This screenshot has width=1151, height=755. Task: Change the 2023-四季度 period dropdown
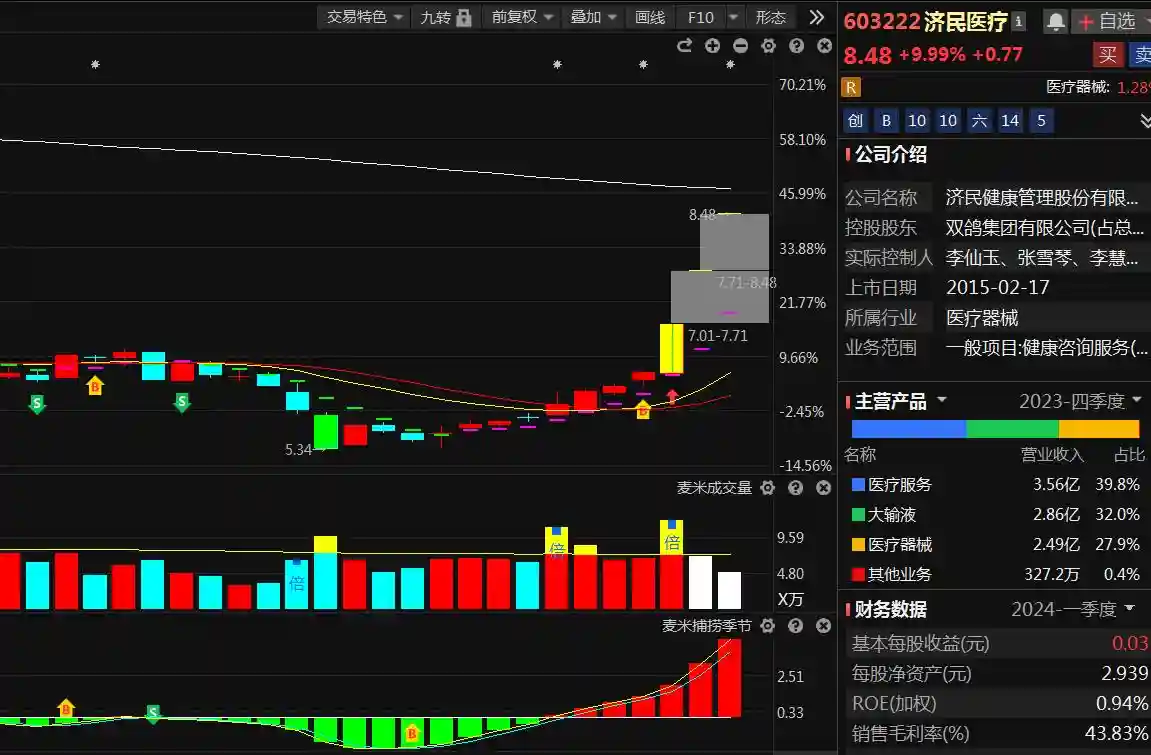point(1079,401)
